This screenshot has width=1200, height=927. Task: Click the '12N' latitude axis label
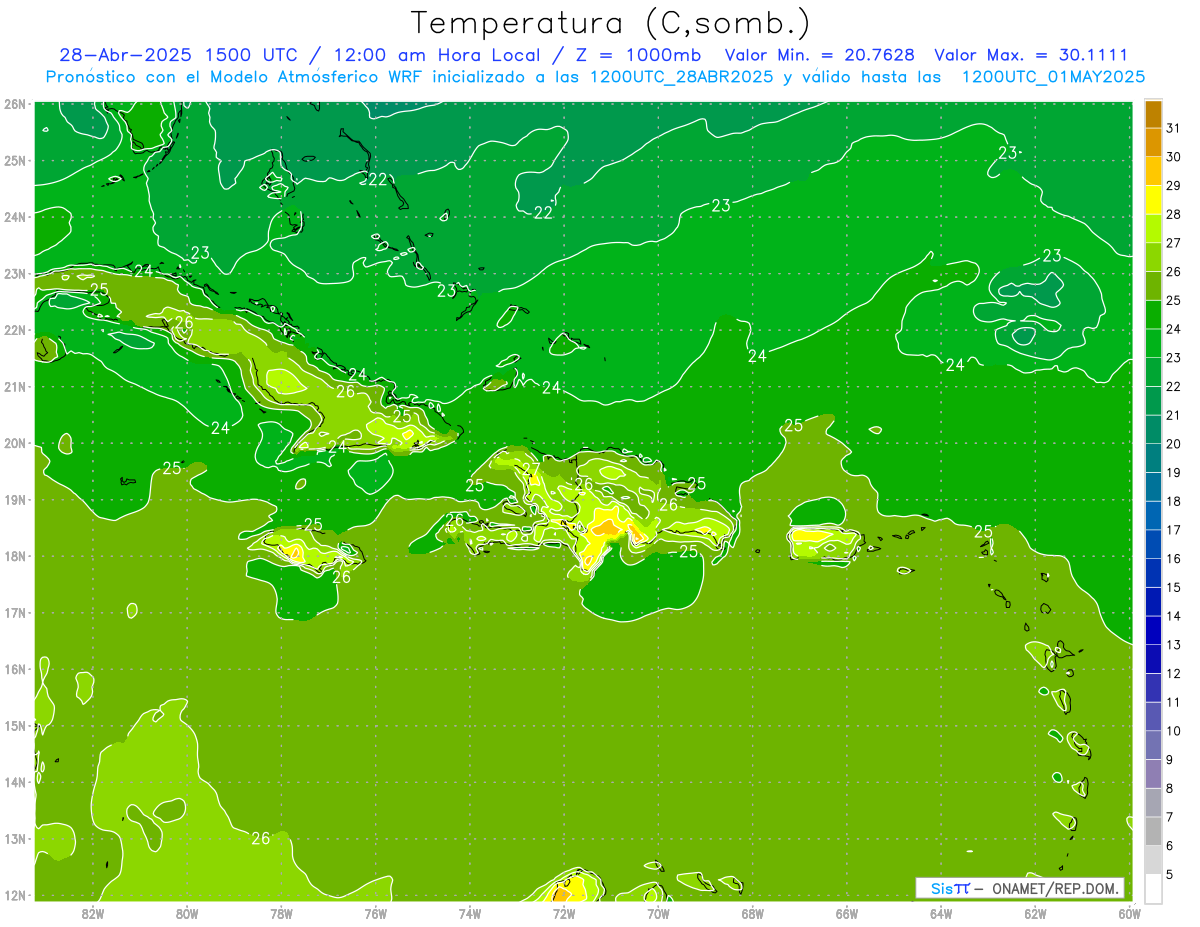click(15, 895)
